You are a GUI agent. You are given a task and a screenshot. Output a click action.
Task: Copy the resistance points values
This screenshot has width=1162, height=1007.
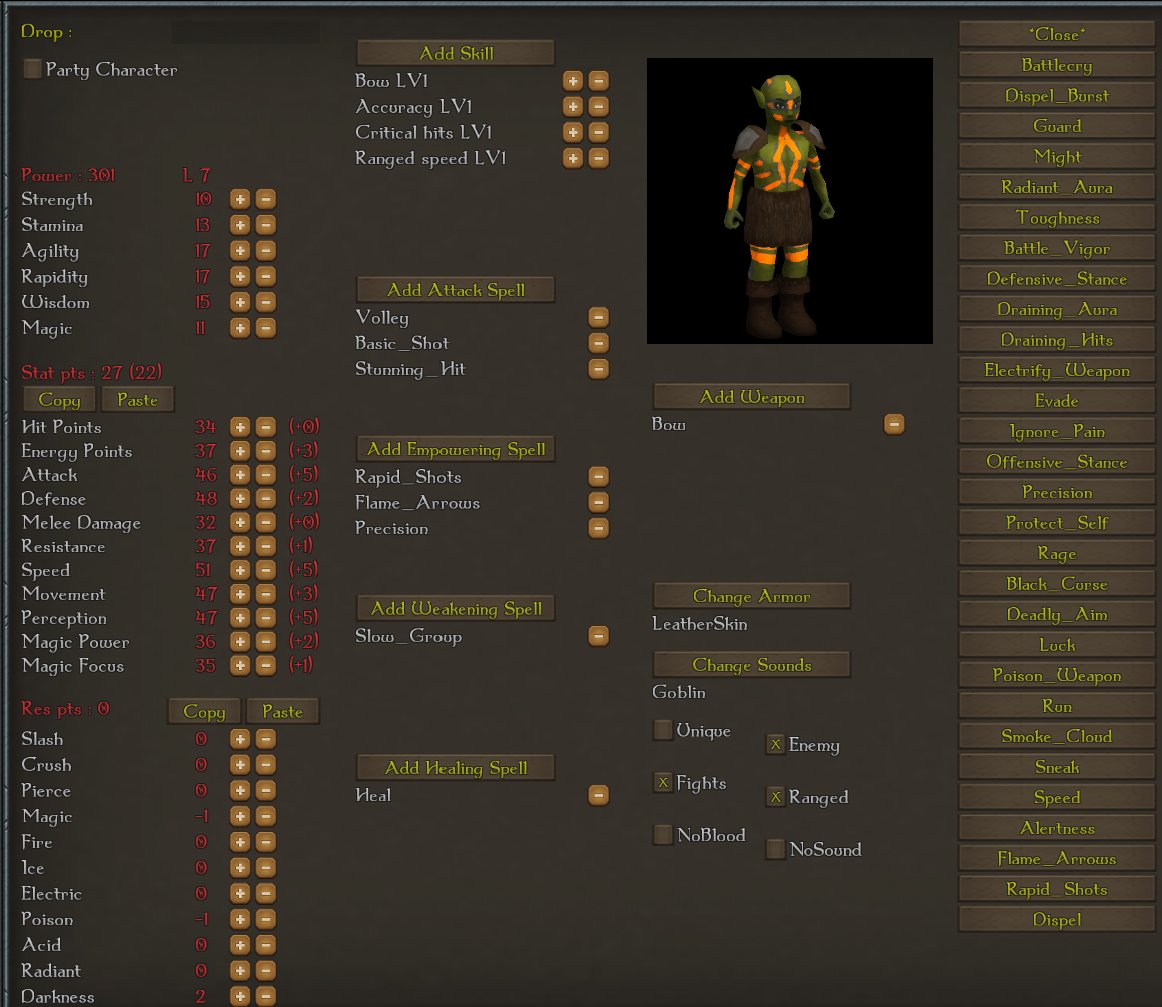[x=204, y=711]
